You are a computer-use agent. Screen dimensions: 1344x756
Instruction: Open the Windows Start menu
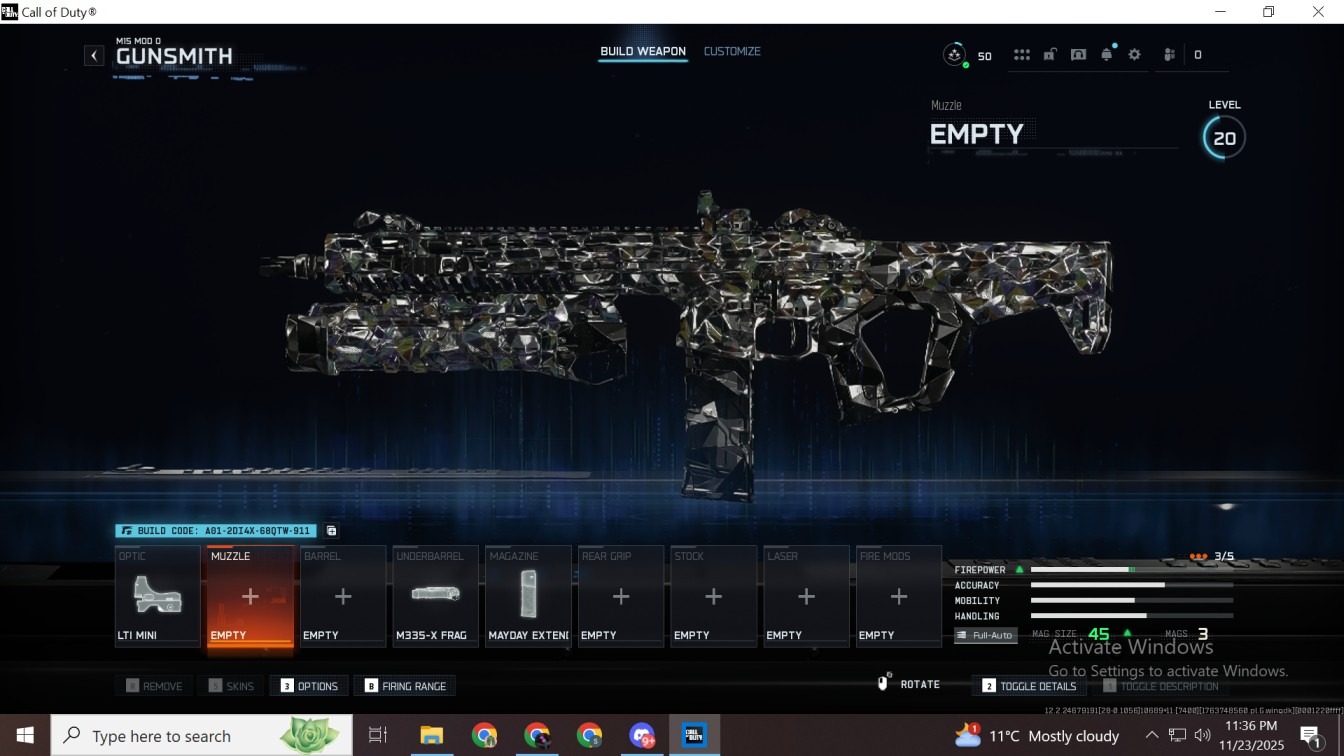pos(25,736)
